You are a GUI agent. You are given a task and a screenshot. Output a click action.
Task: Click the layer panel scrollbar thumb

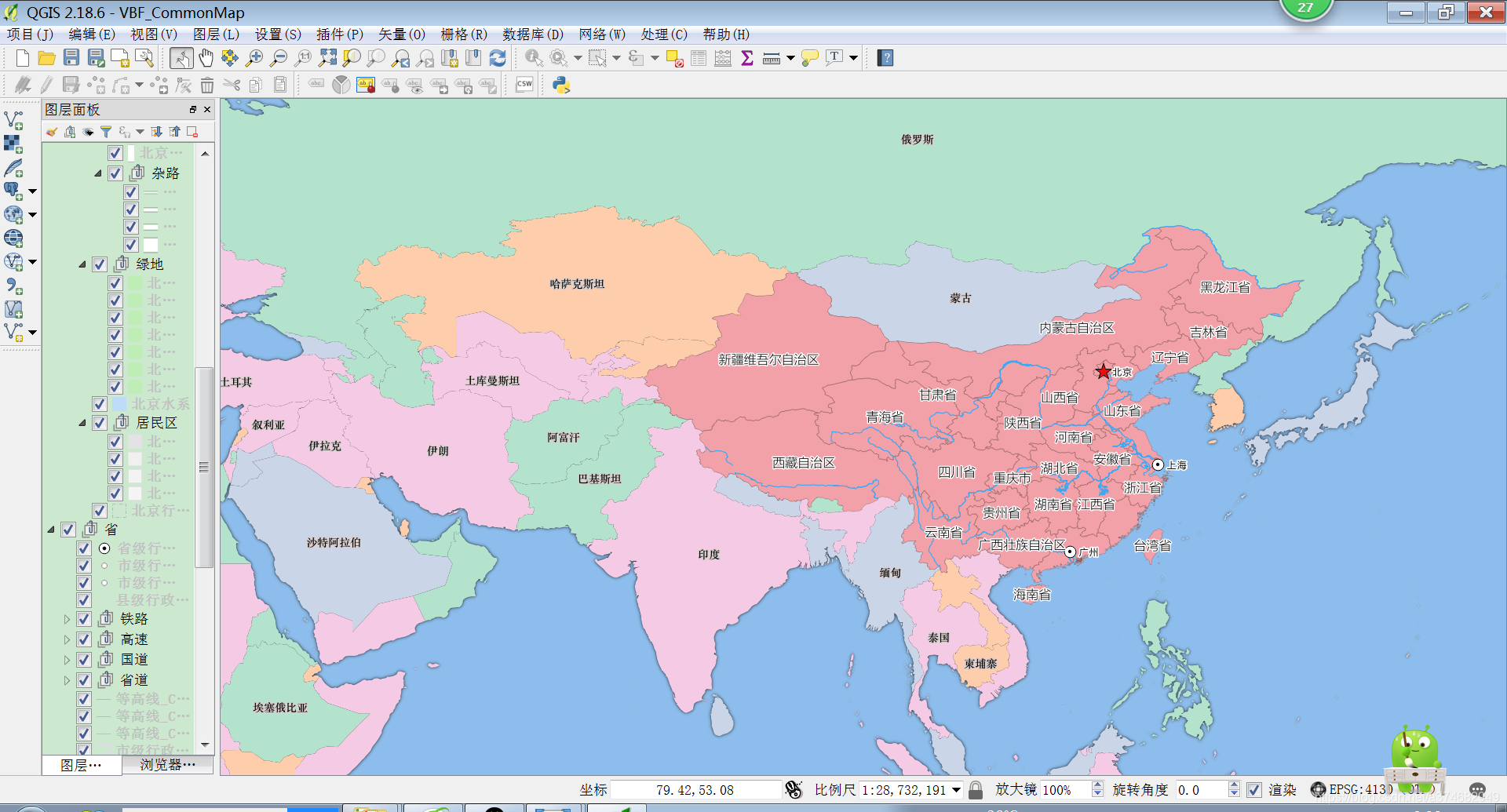point(204,467)
